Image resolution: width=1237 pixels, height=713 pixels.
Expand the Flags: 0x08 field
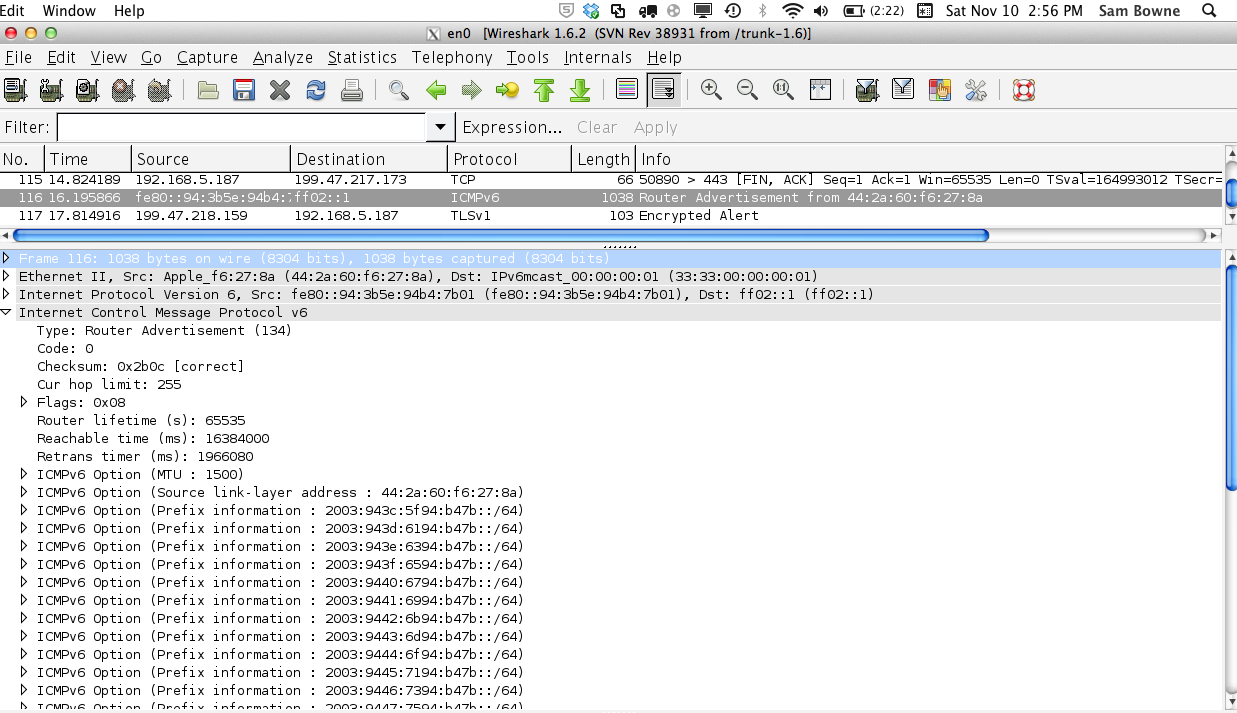coord(25,402)
